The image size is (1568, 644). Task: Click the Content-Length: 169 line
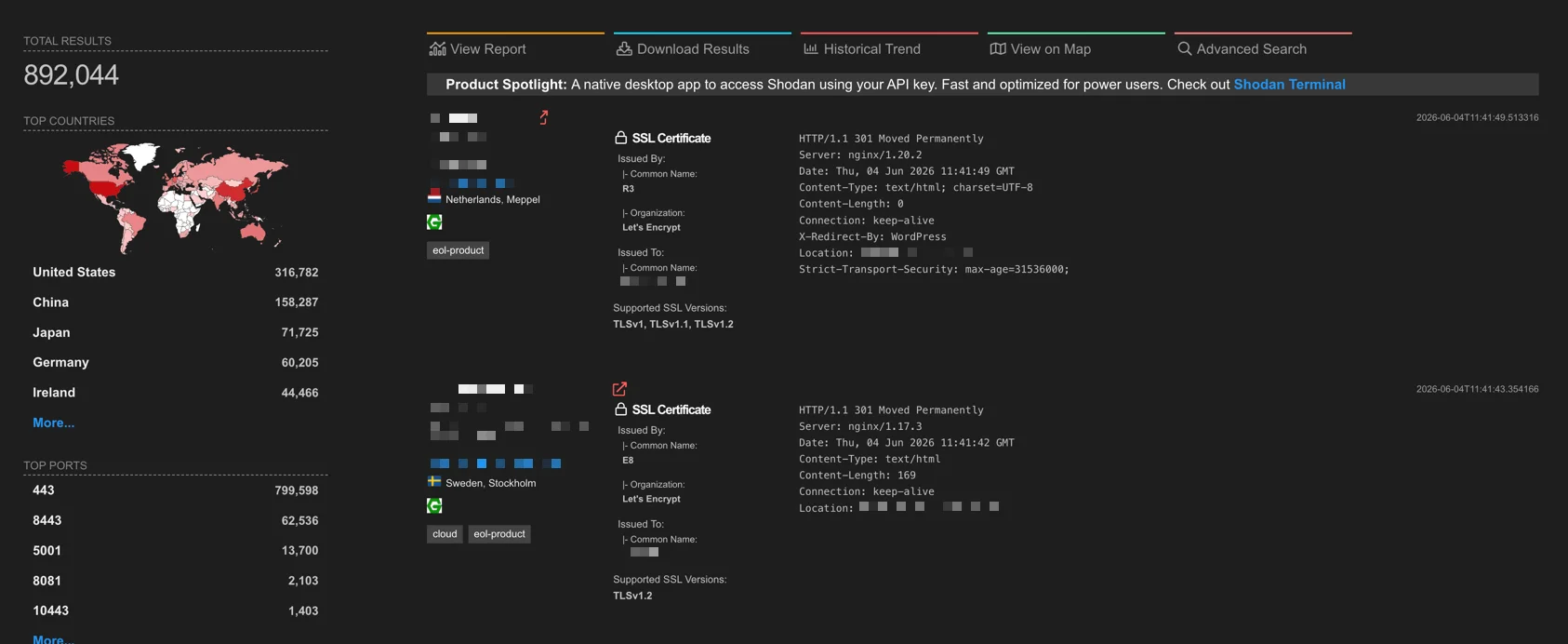857,475
